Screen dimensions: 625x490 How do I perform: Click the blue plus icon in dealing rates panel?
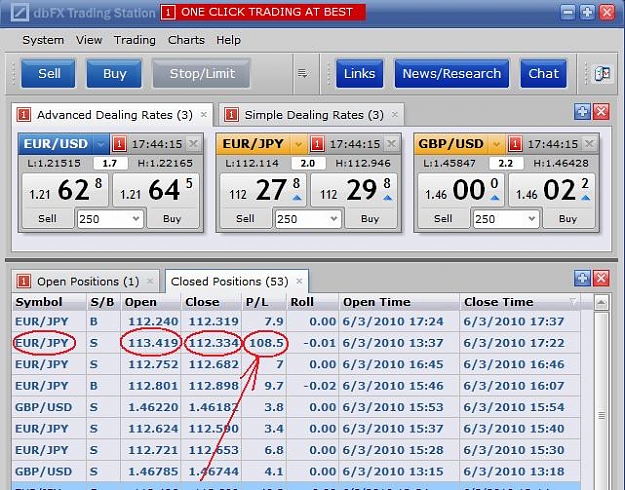click(582, 112)
